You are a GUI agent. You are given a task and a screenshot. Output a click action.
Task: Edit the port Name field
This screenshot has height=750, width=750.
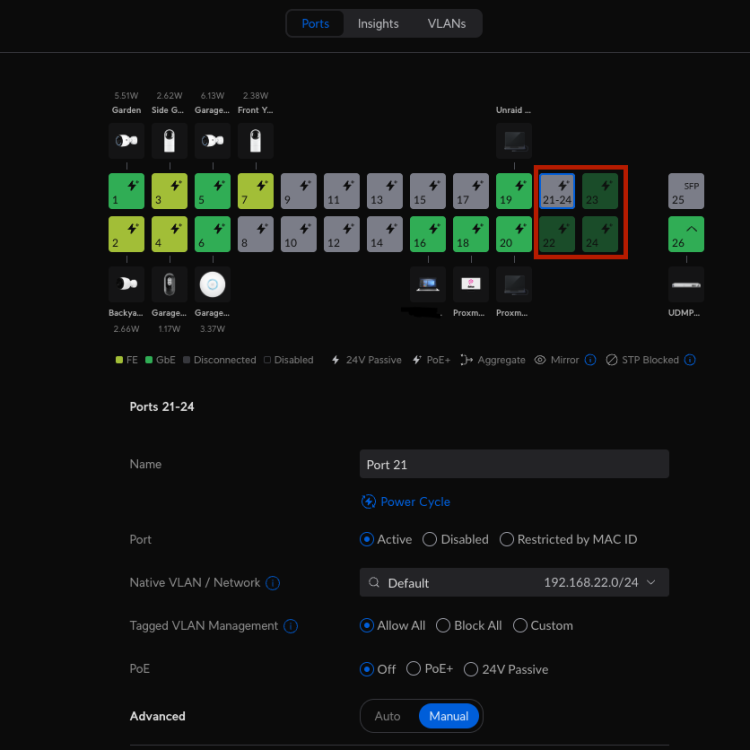point(514,464)
